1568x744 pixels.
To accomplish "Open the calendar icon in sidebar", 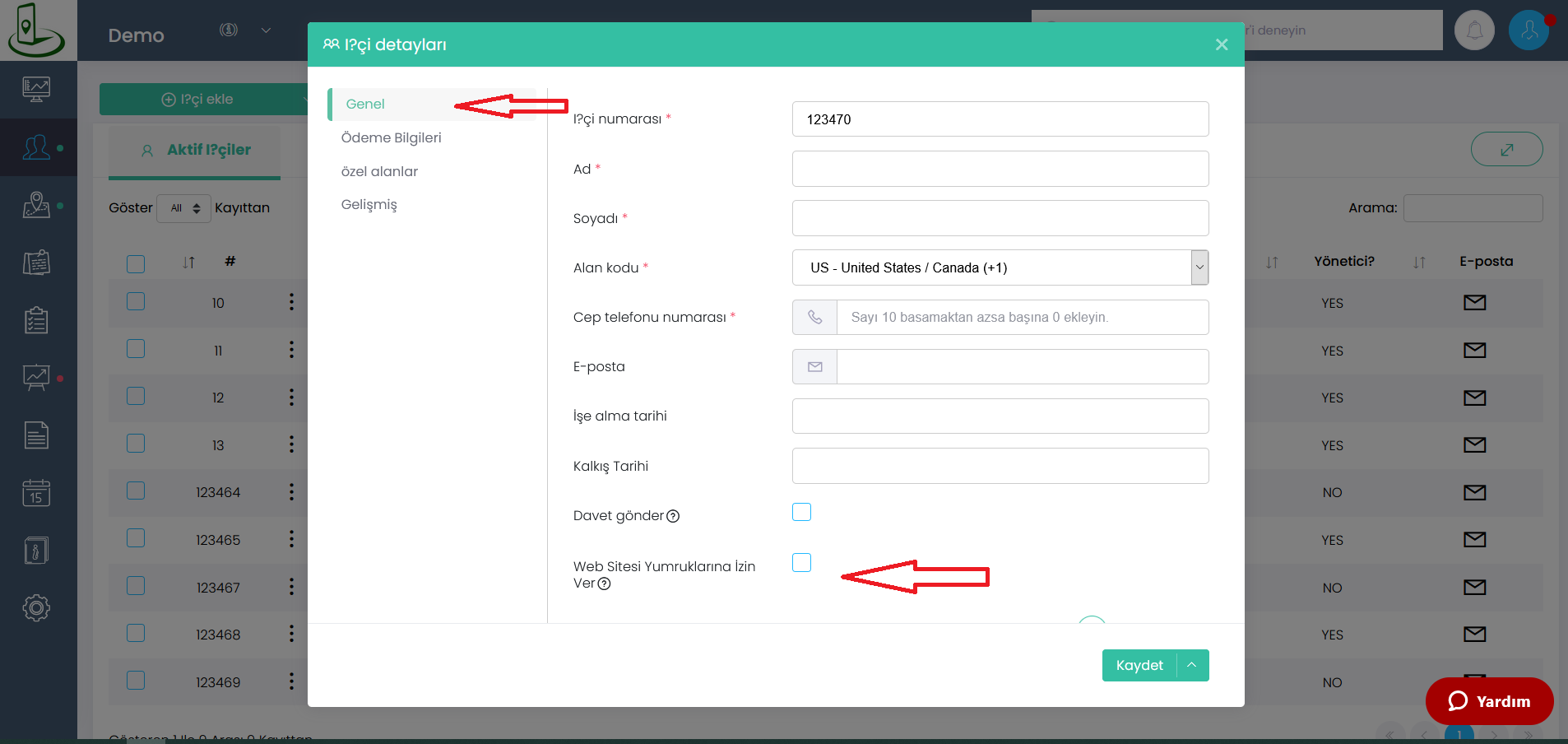I will pos(36,493).
